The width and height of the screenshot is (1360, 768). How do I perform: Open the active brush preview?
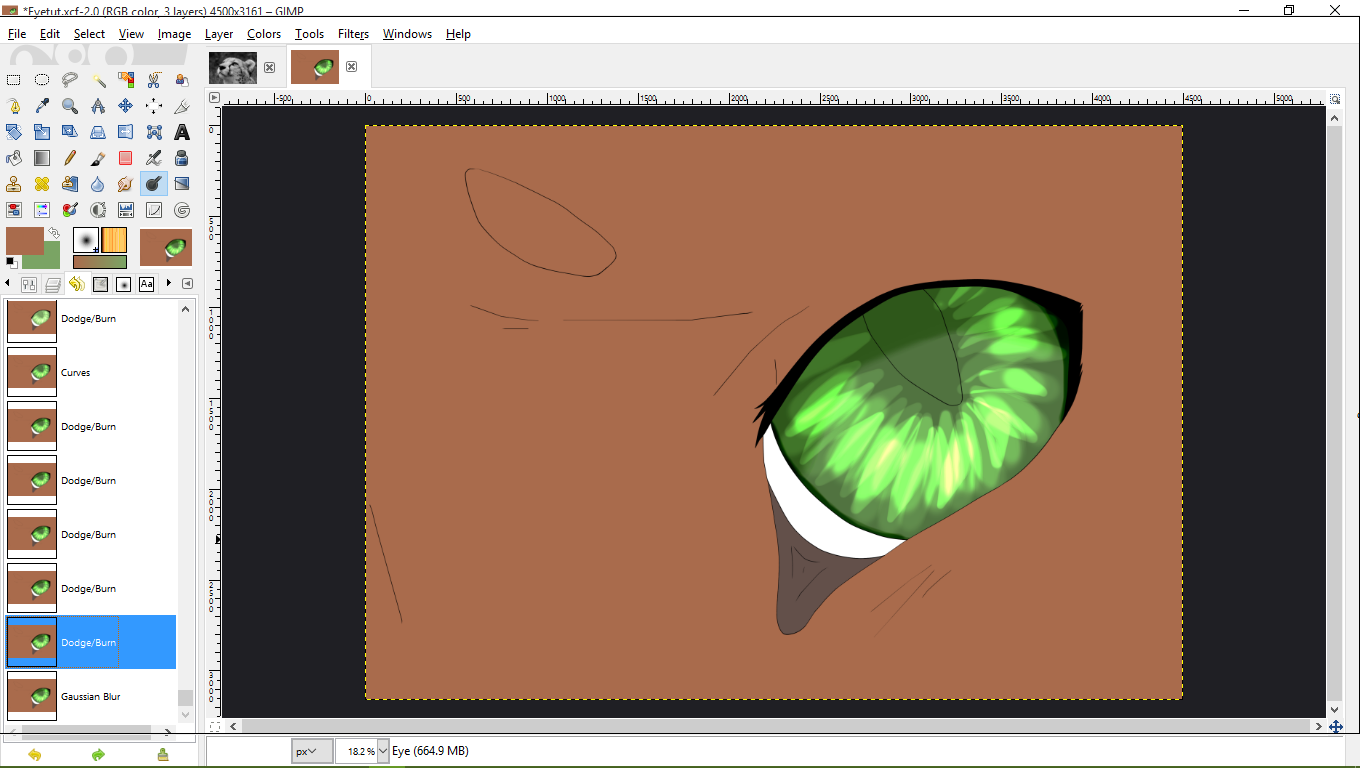[86, 240]
